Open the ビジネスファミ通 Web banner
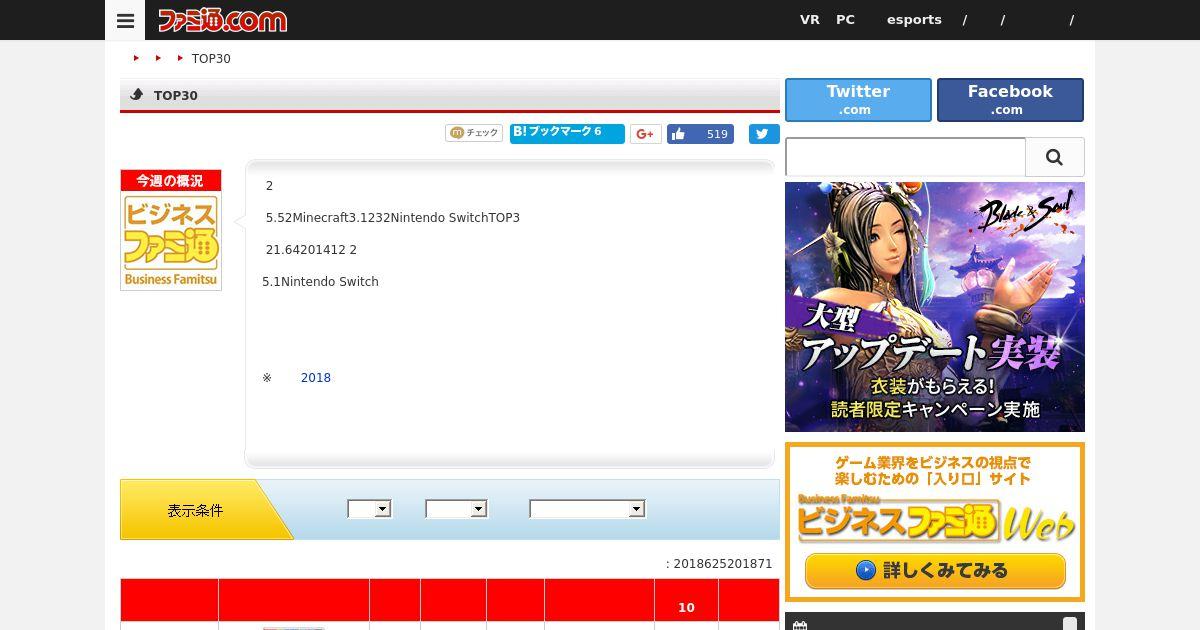1200x630 pixels. tap(935, 522)
